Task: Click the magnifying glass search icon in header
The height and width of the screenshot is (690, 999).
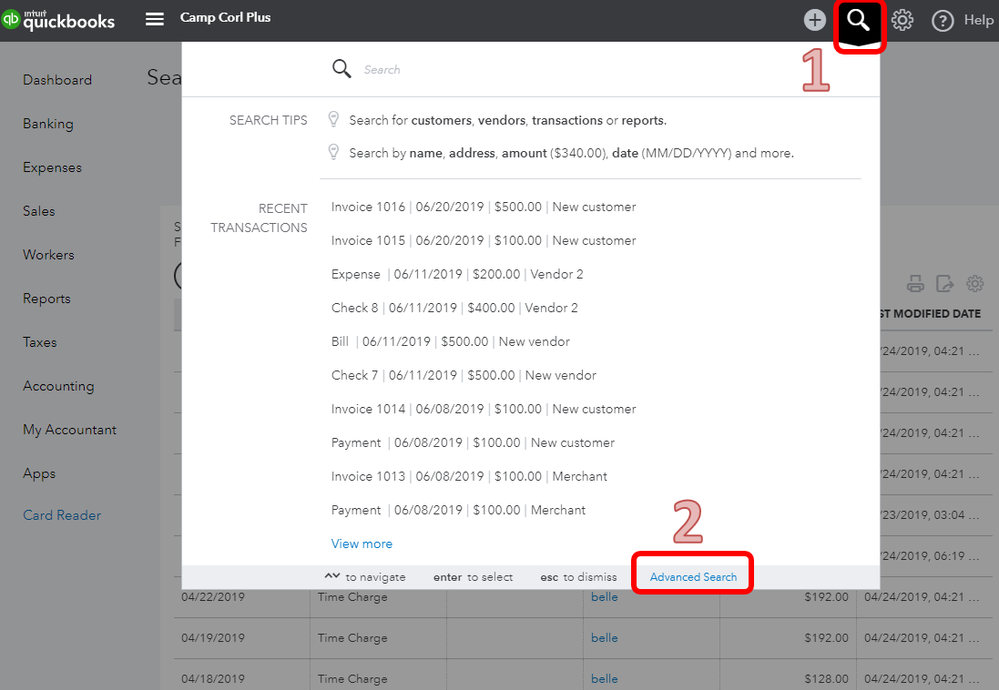Action: 858,20
